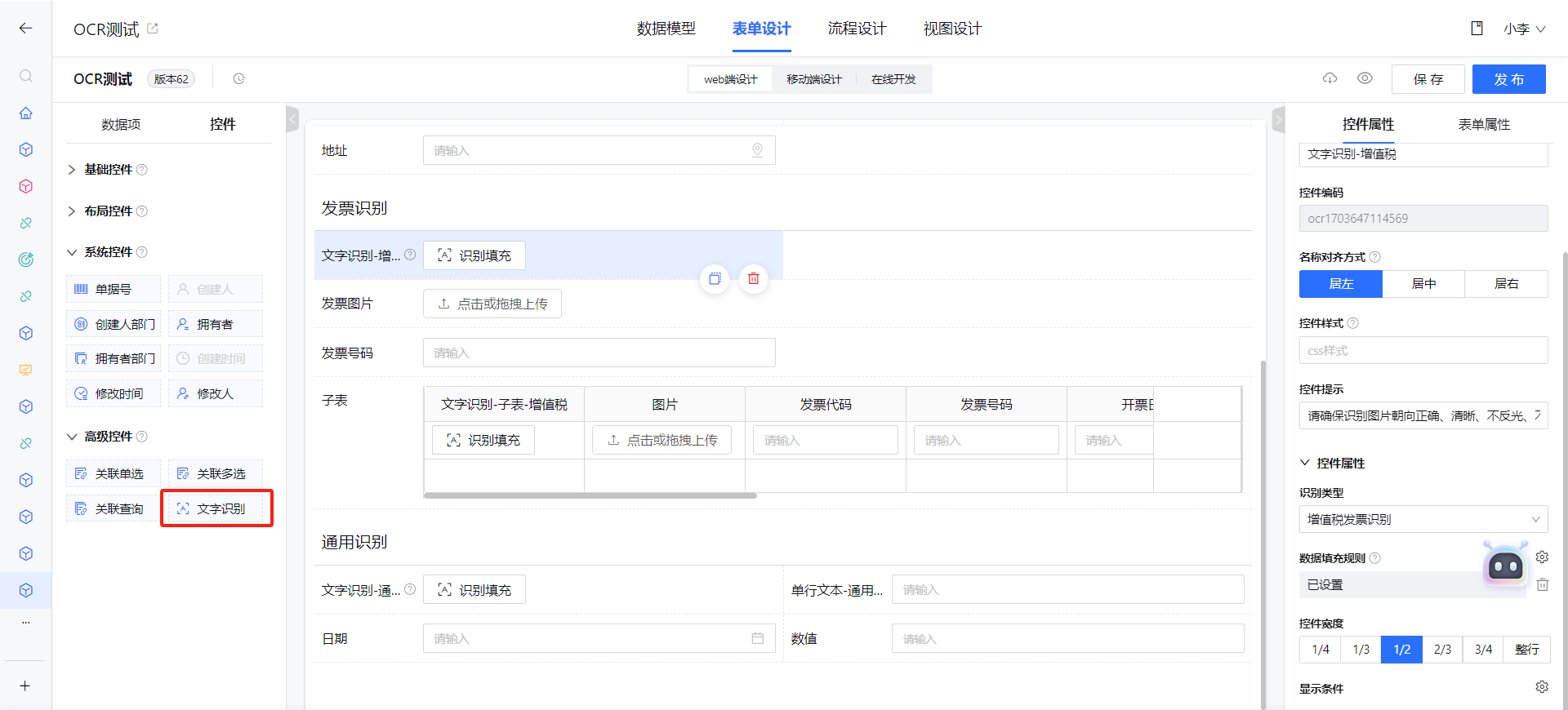Set control width to 整行
Screen dimensions: 1568x710
(1527, 650)
